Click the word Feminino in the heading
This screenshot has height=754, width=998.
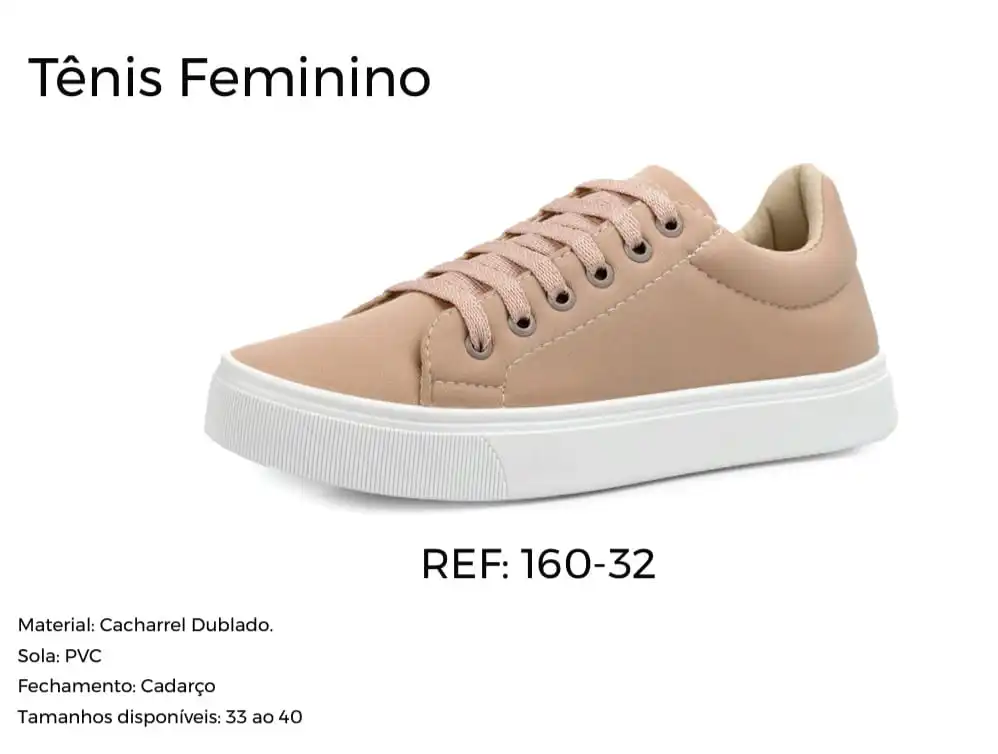click(306, 78)
